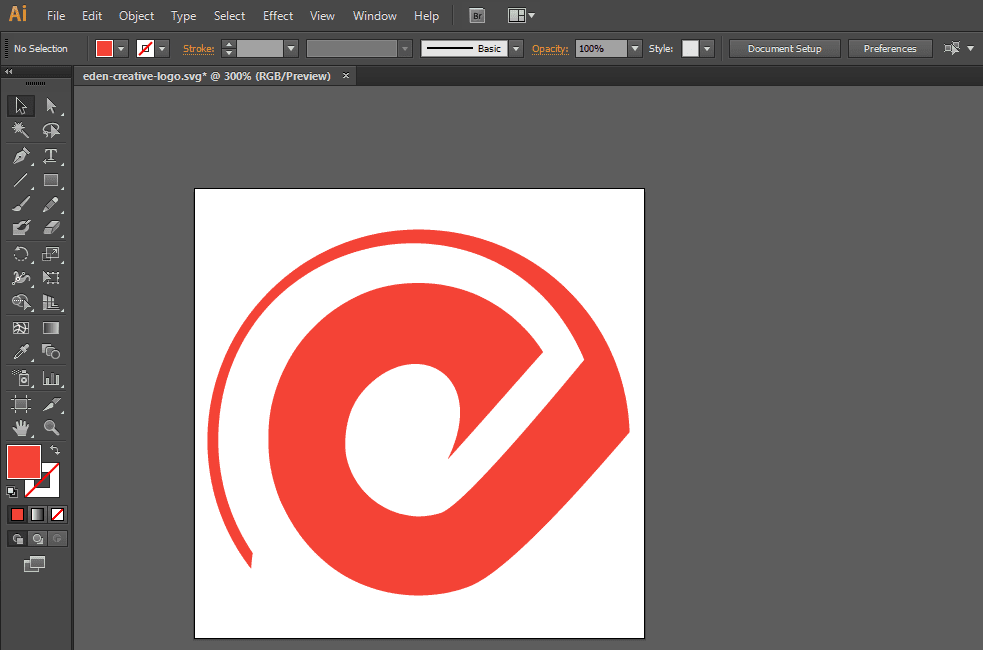Open the Object menu

pyautogui.click(x=136, y=16)
